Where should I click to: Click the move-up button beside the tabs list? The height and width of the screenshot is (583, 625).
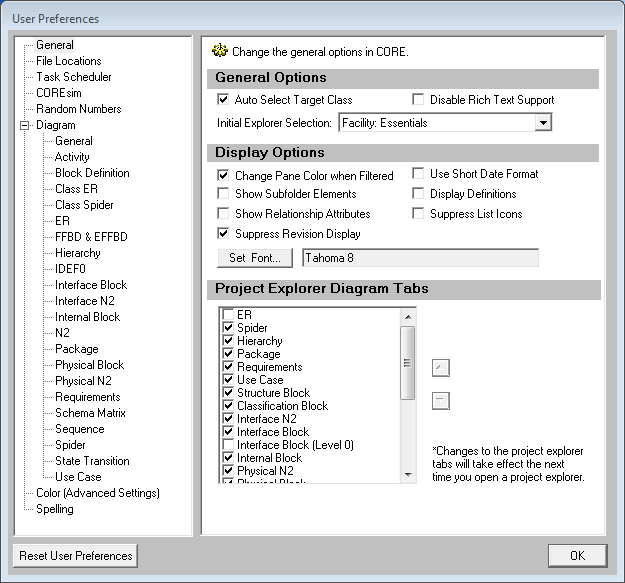[x=441, y=368]
